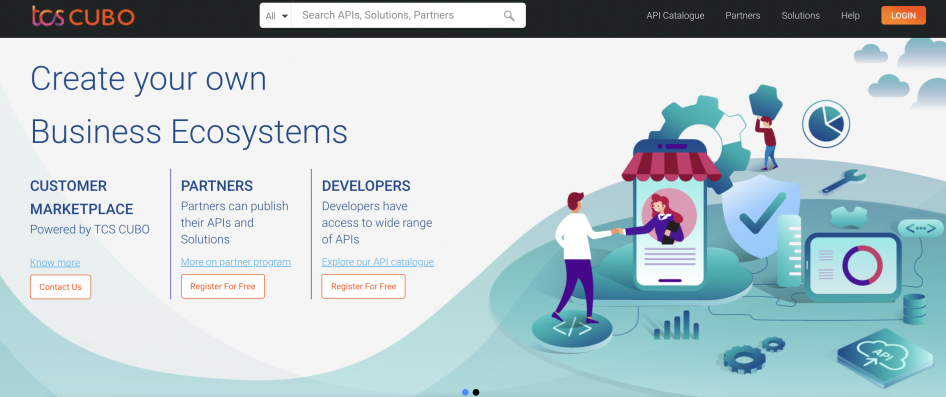The width and height of the screenshot is (946, 397).
Task: Click Register For Free under Partners
Action: [223, 286]
